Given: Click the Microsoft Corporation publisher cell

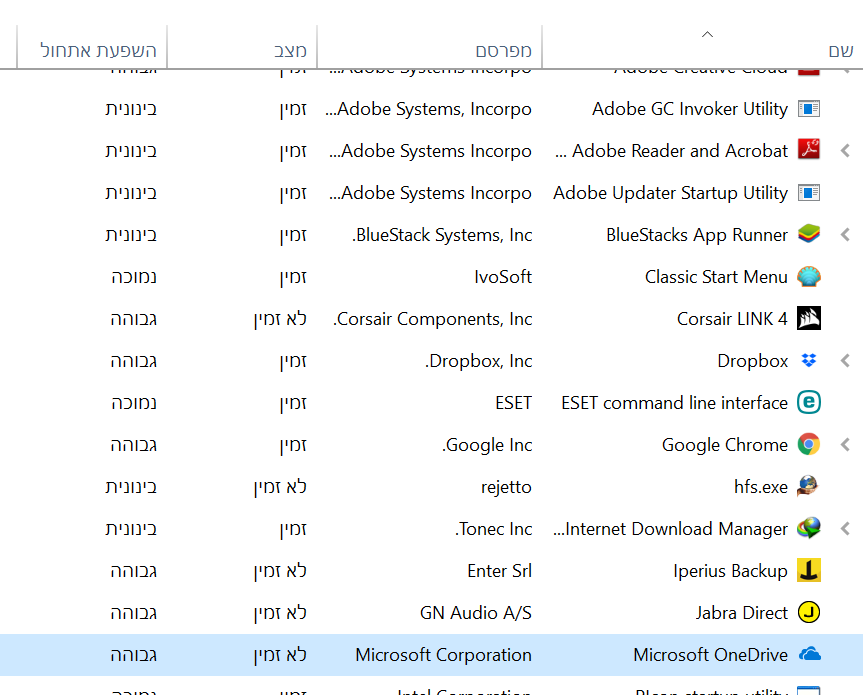Looking at the screenshot, I should pos(444,655).
